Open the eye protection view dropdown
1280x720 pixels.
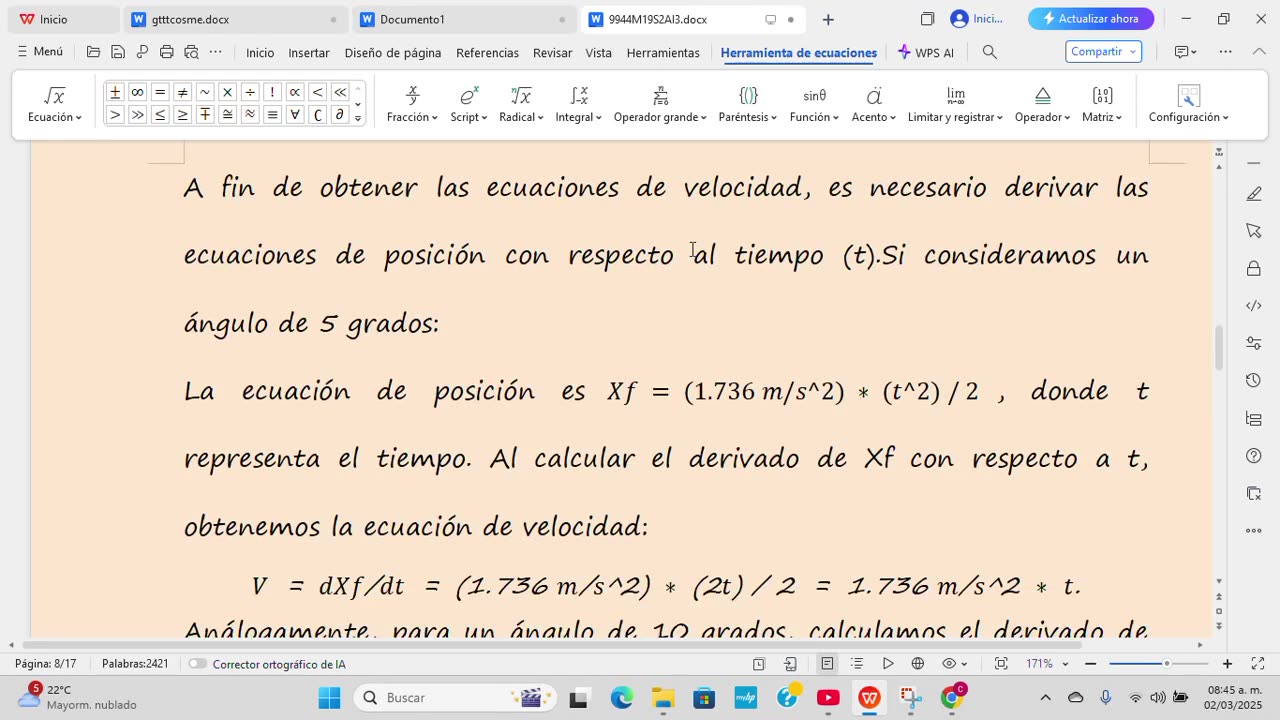(956, 664)
